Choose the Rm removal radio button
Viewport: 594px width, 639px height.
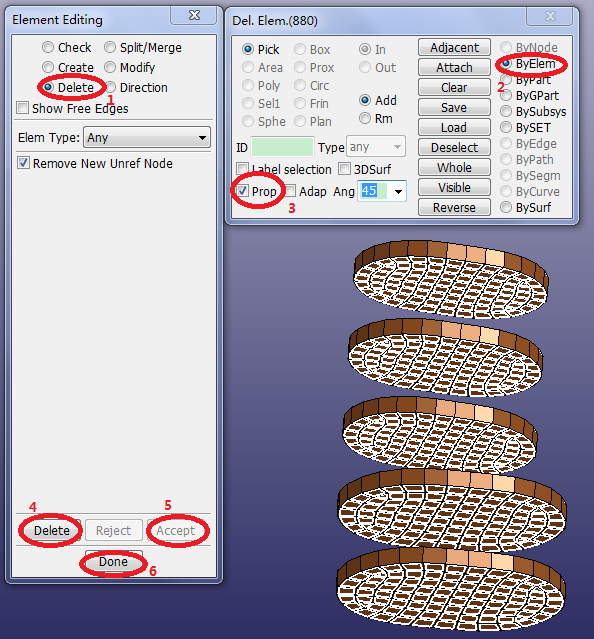365,119
